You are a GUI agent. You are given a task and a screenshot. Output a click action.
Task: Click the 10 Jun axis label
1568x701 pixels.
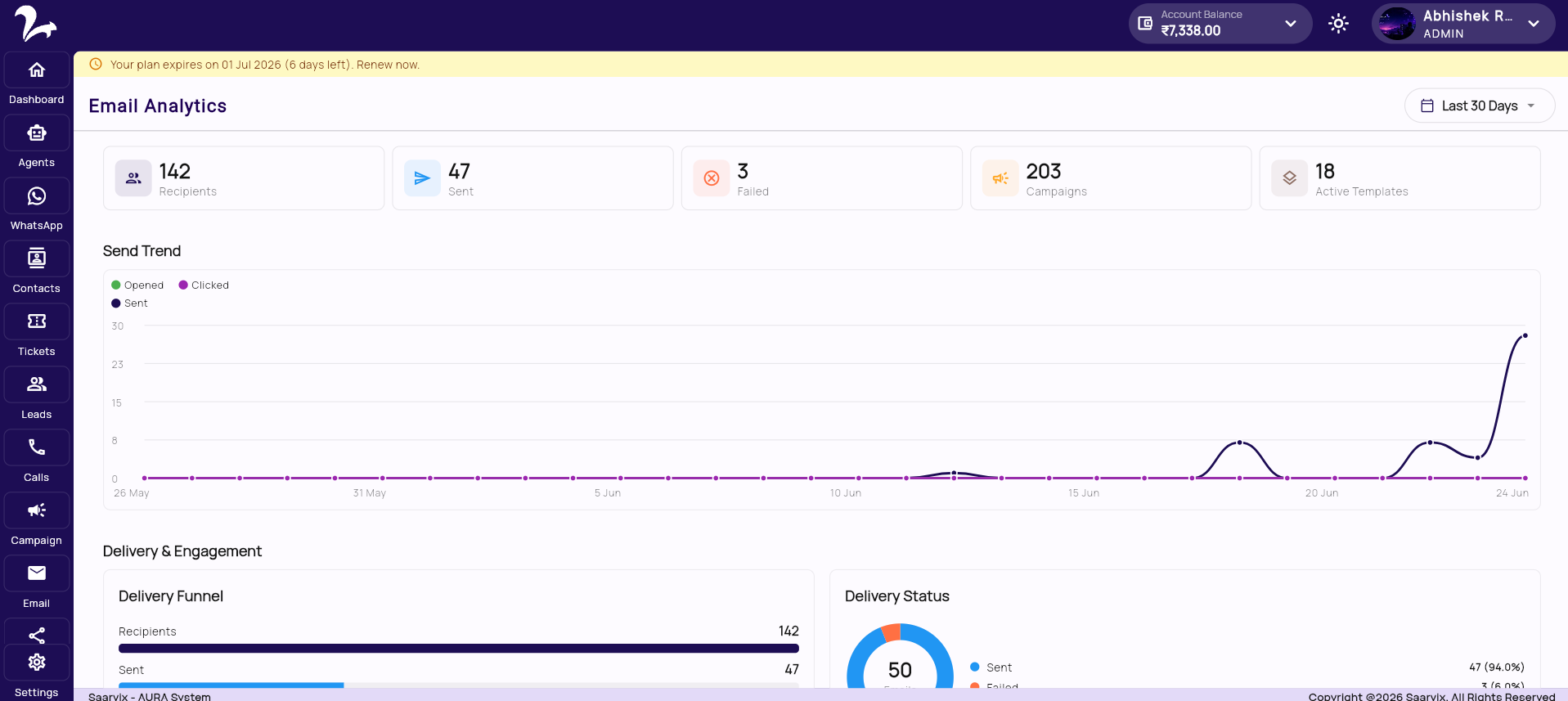846,493
